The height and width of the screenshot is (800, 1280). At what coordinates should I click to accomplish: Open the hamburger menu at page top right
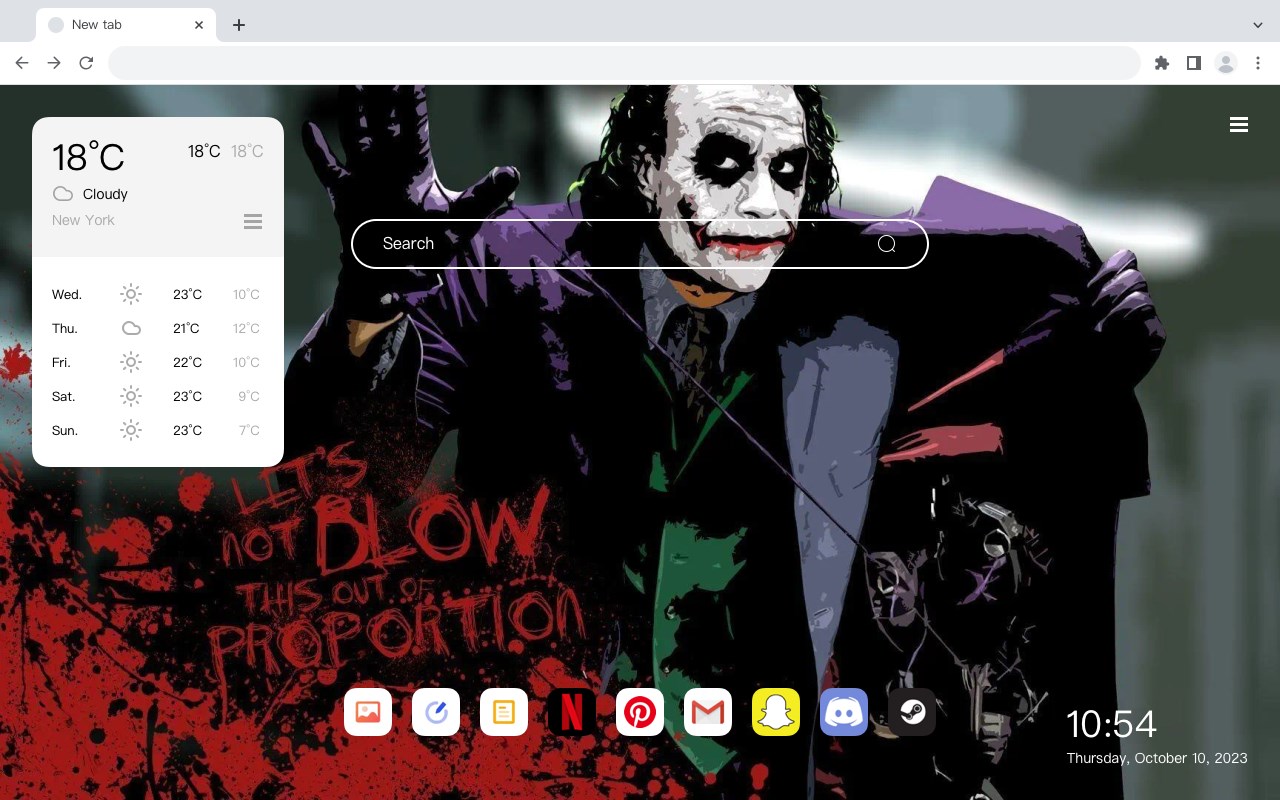tap(1239, 125)
